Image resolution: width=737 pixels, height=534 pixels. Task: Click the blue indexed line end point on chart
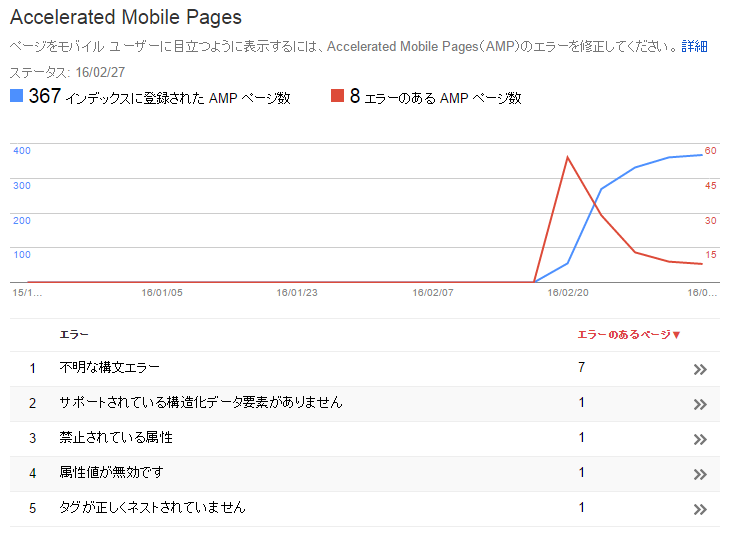point(702,155)
